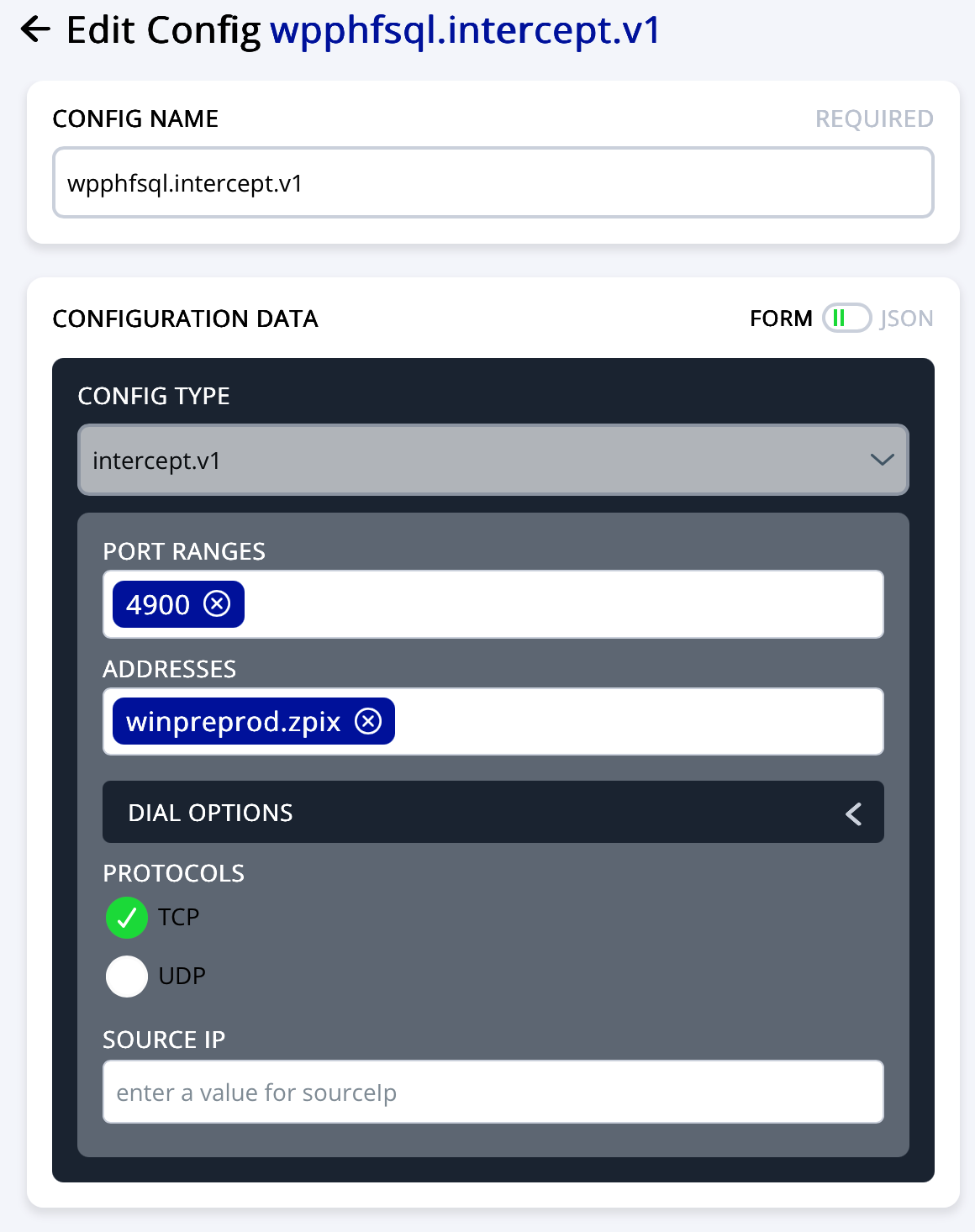Switch to the JSON view label
Image resolution: width=975 pixels, height=1232 pixels.
click(x=906, y=319)
